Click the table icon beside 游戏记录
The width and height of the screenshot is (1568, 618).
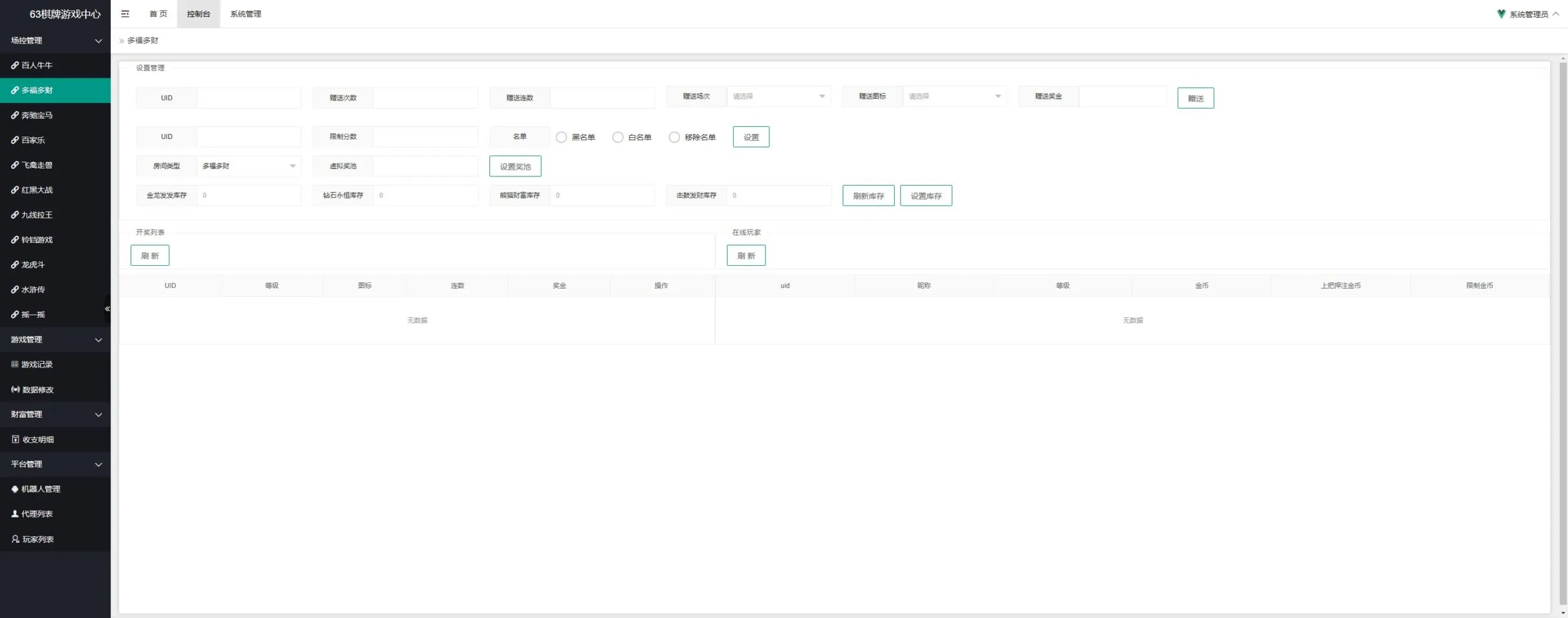pyautogui.click(x=15, y=364)
